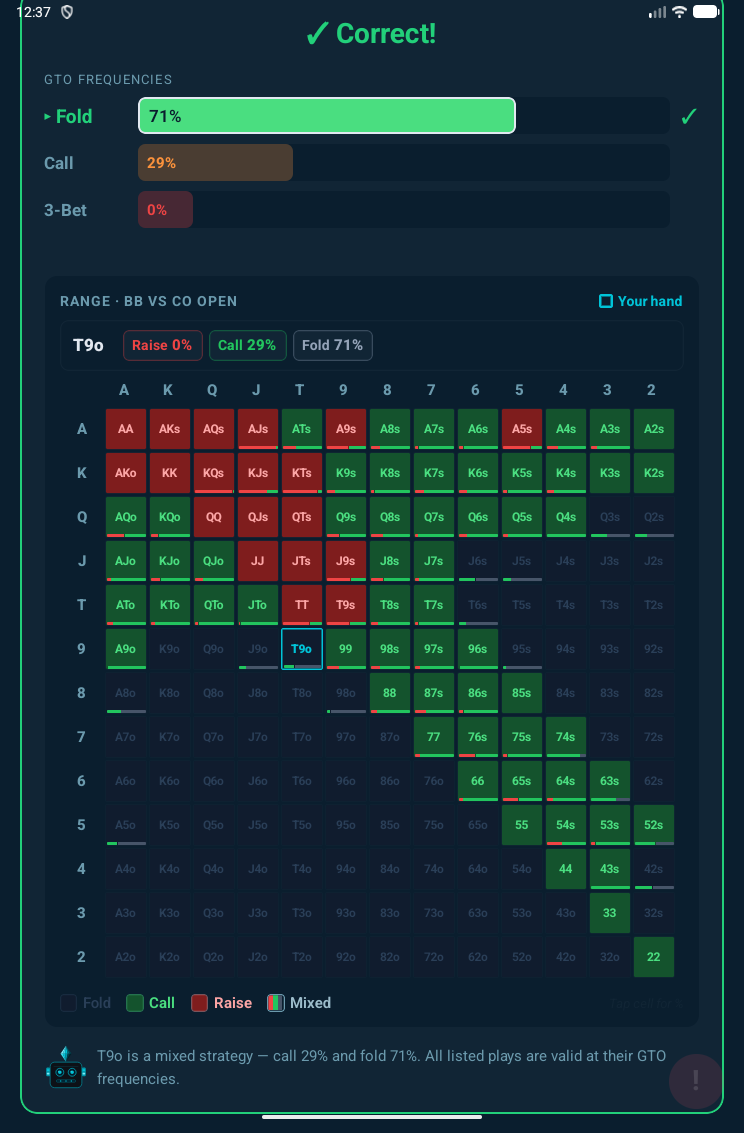Select the Fold 71% chip

[x=333, y=345]
